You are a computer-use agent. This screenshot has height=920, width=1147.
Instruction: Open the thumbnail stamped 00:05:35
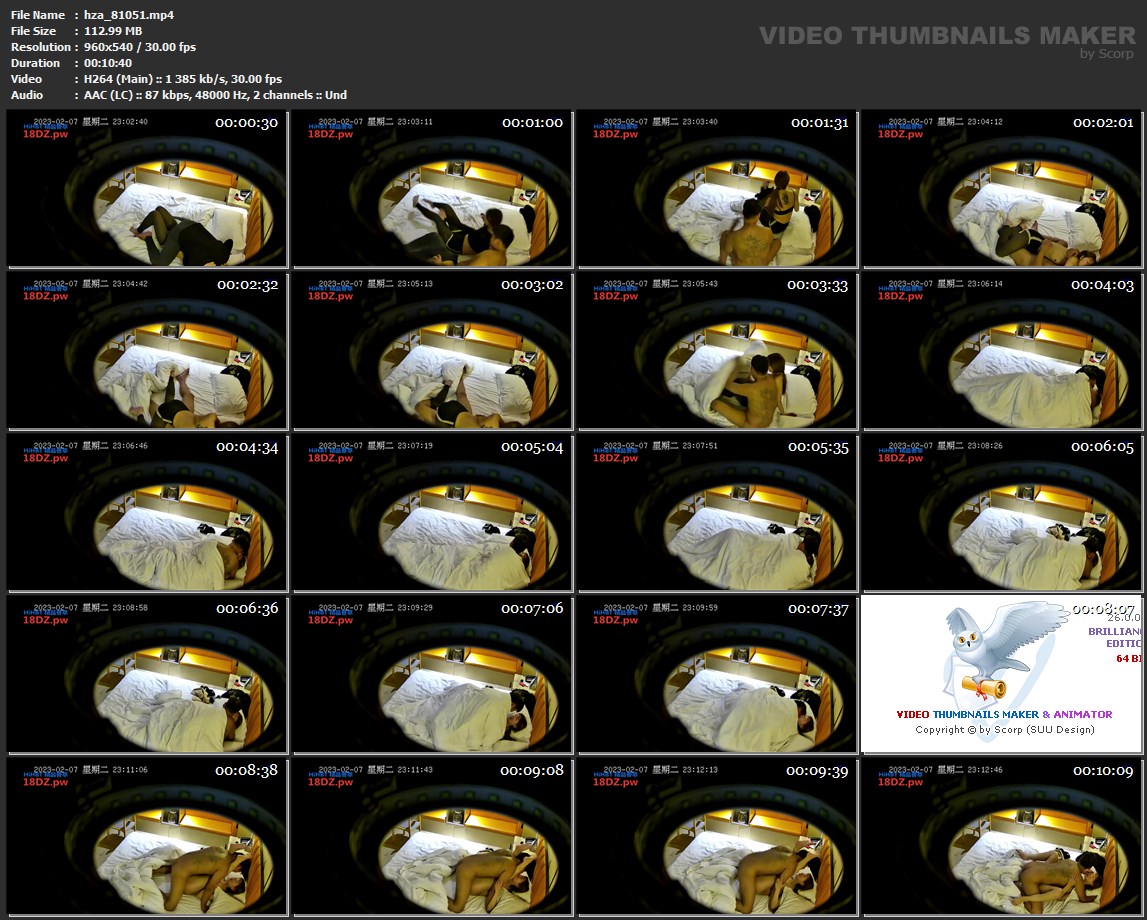(x=717, y=512)
